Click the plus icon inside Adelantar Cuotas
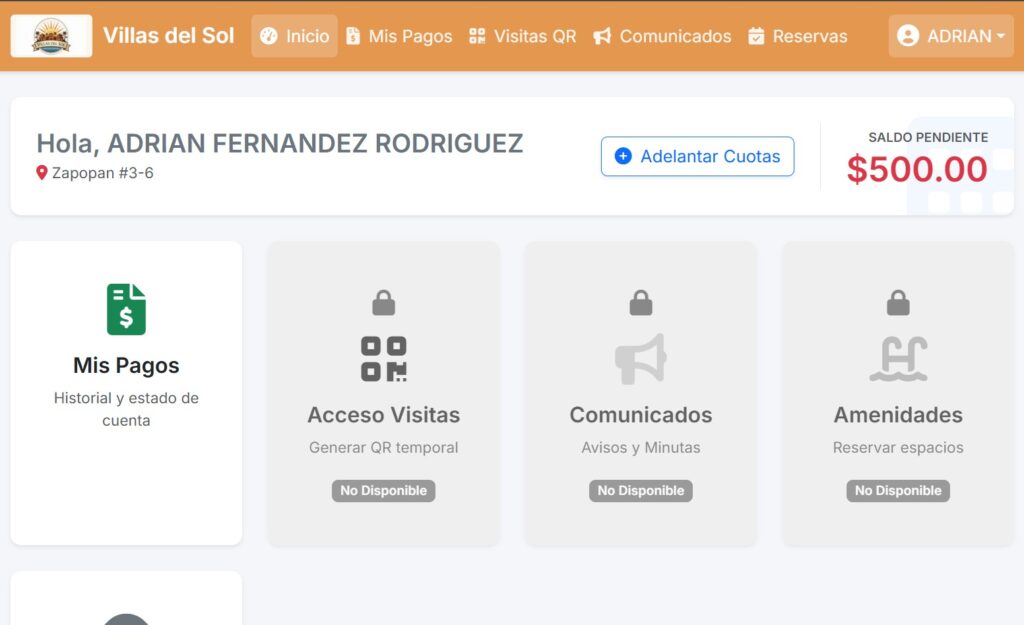The width and height of the screenshot is (1024, 625). point(623,156)
